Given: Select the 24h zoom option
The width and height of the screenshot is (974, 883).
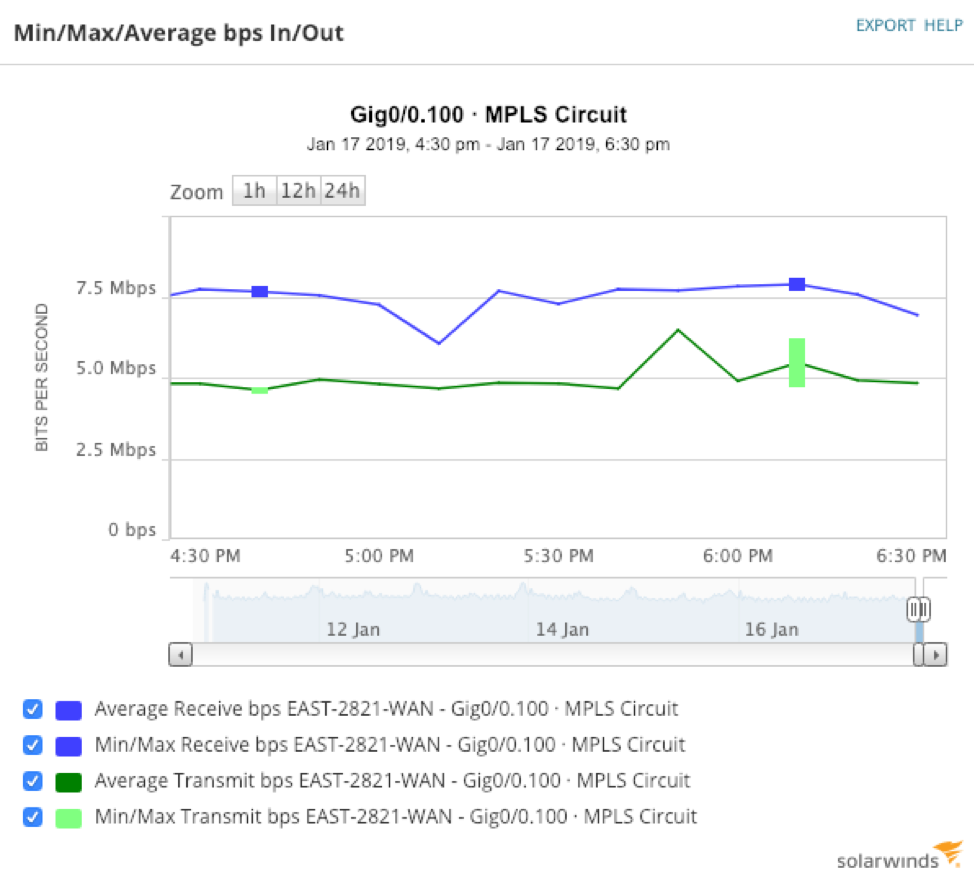Looking at the screenshot, I should pyautogui.click(x=342, y=191).
